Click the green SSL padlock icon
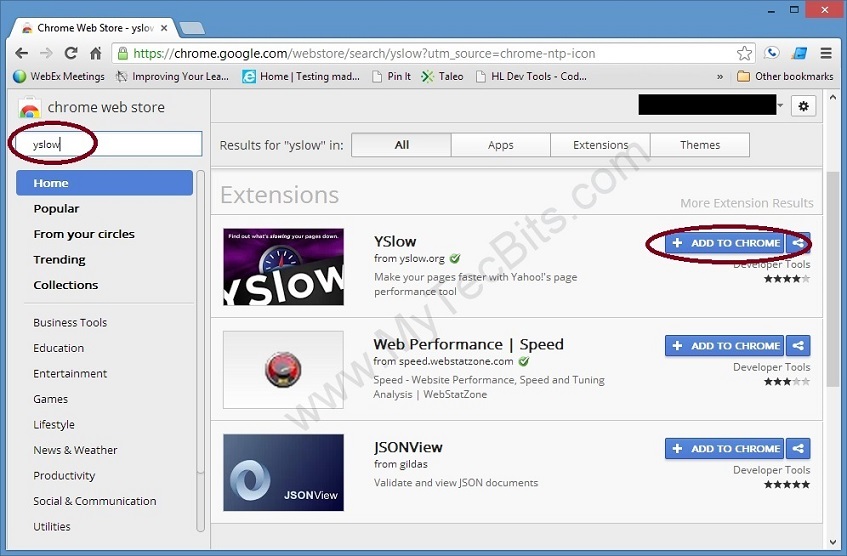The height and width of the screenshot is (556, 847). 123,53
